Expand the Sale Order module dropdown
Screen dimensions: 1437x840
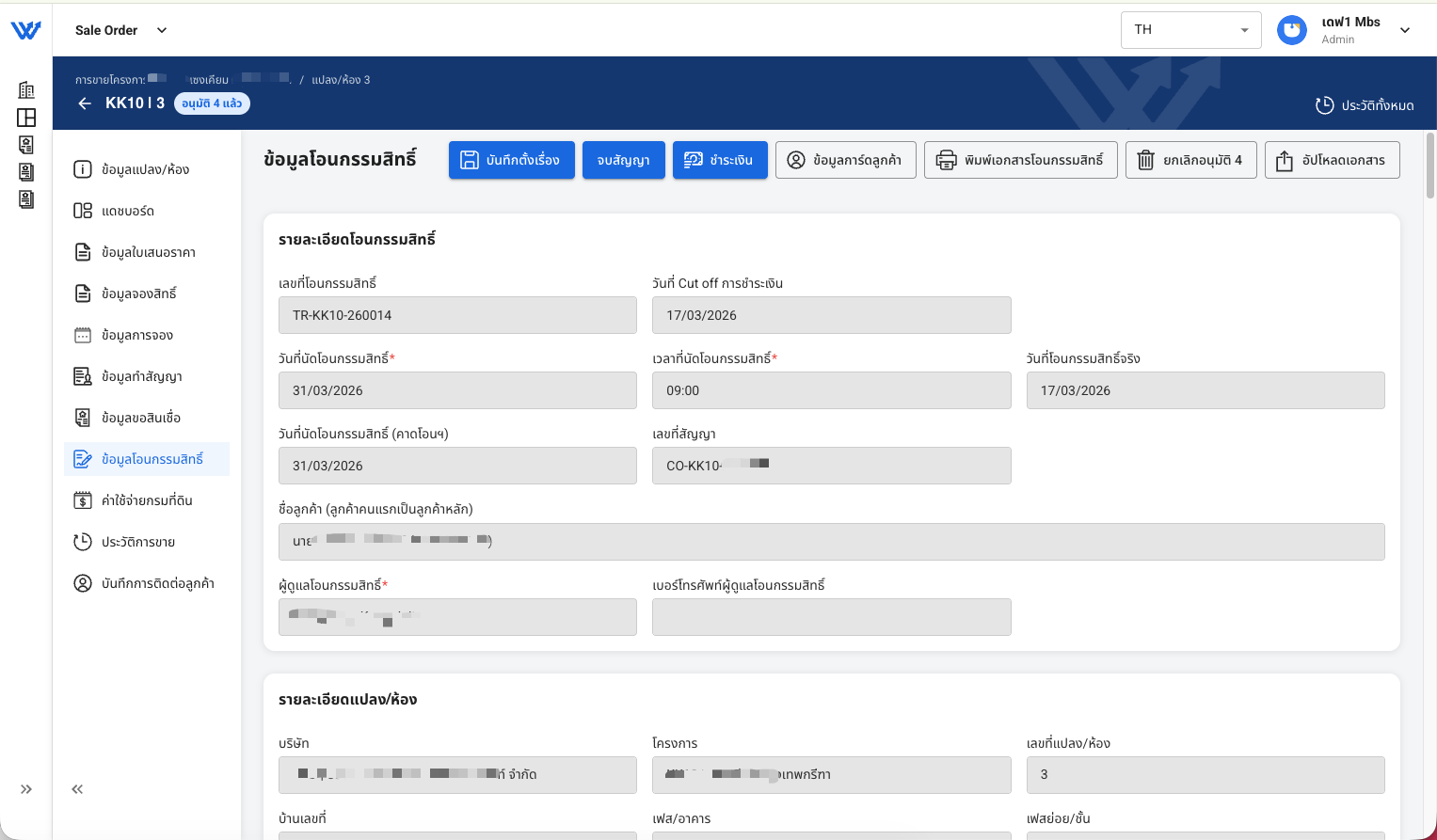120,29
